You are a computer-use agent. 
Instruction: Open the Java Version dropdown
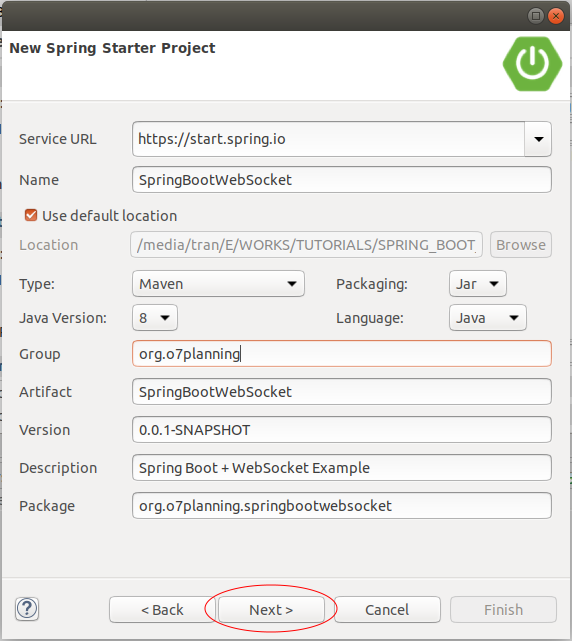pos(155,318)
